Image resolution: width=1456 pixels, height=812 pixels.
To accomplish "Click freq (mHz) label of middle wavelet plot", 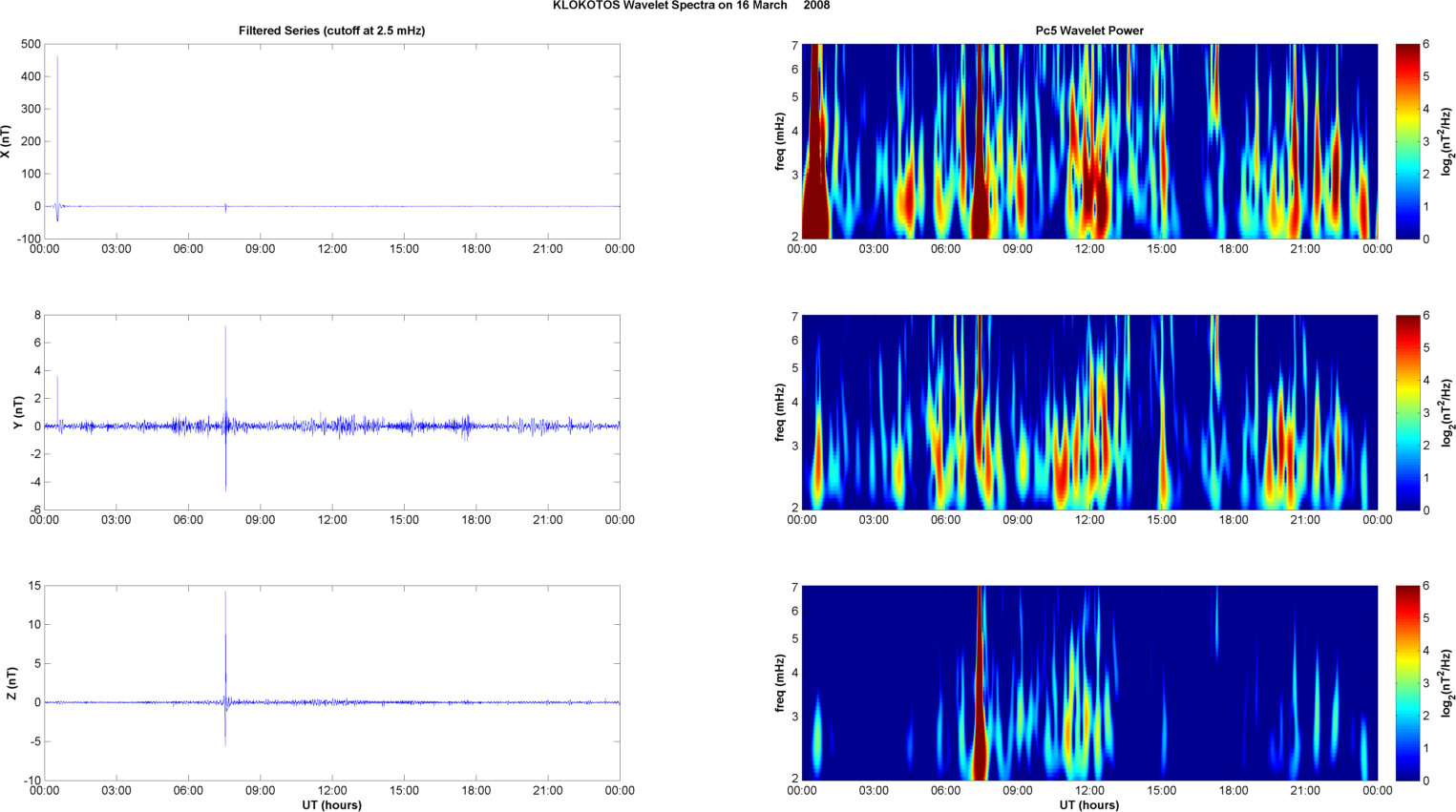I will tap(780, 412).
